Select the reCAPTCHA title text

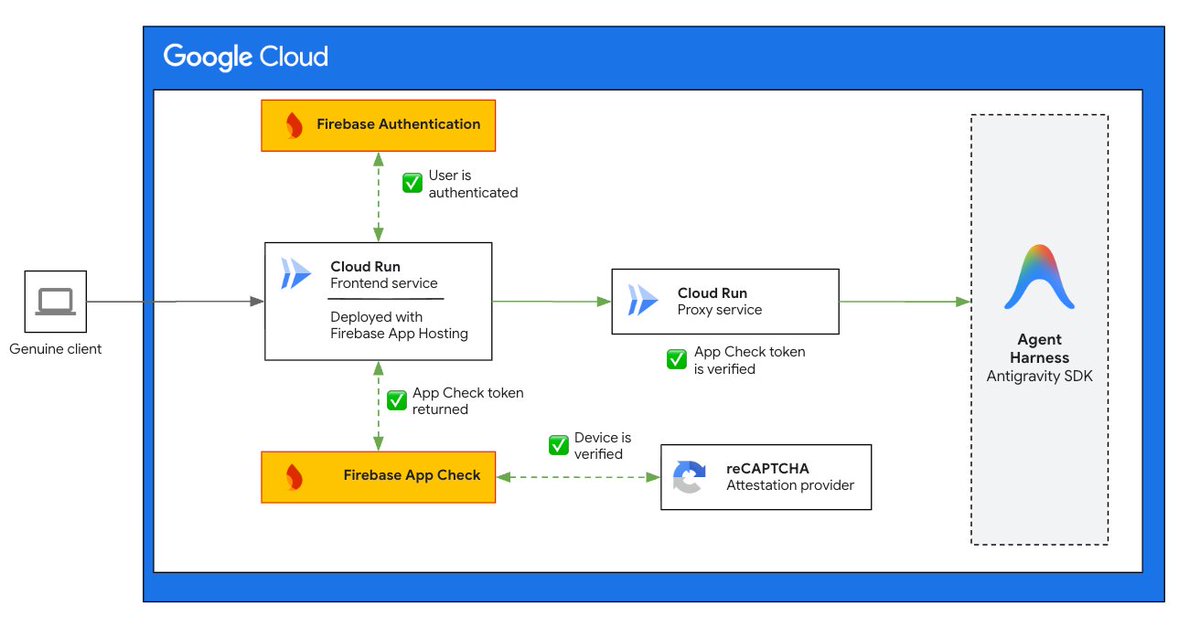(x=766, y=468)
